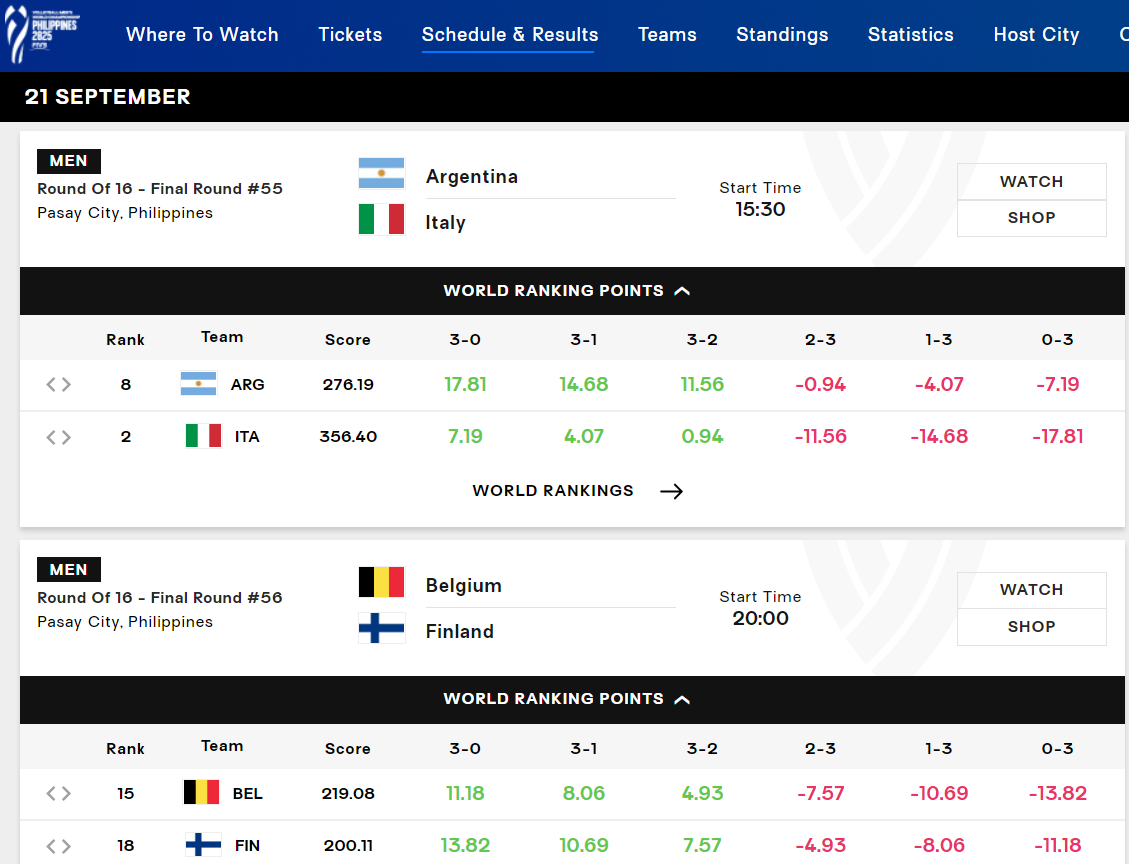Click the BEL row flag icon
The width and height of the screenshot is (1129, 864).
tap(201, 793)
